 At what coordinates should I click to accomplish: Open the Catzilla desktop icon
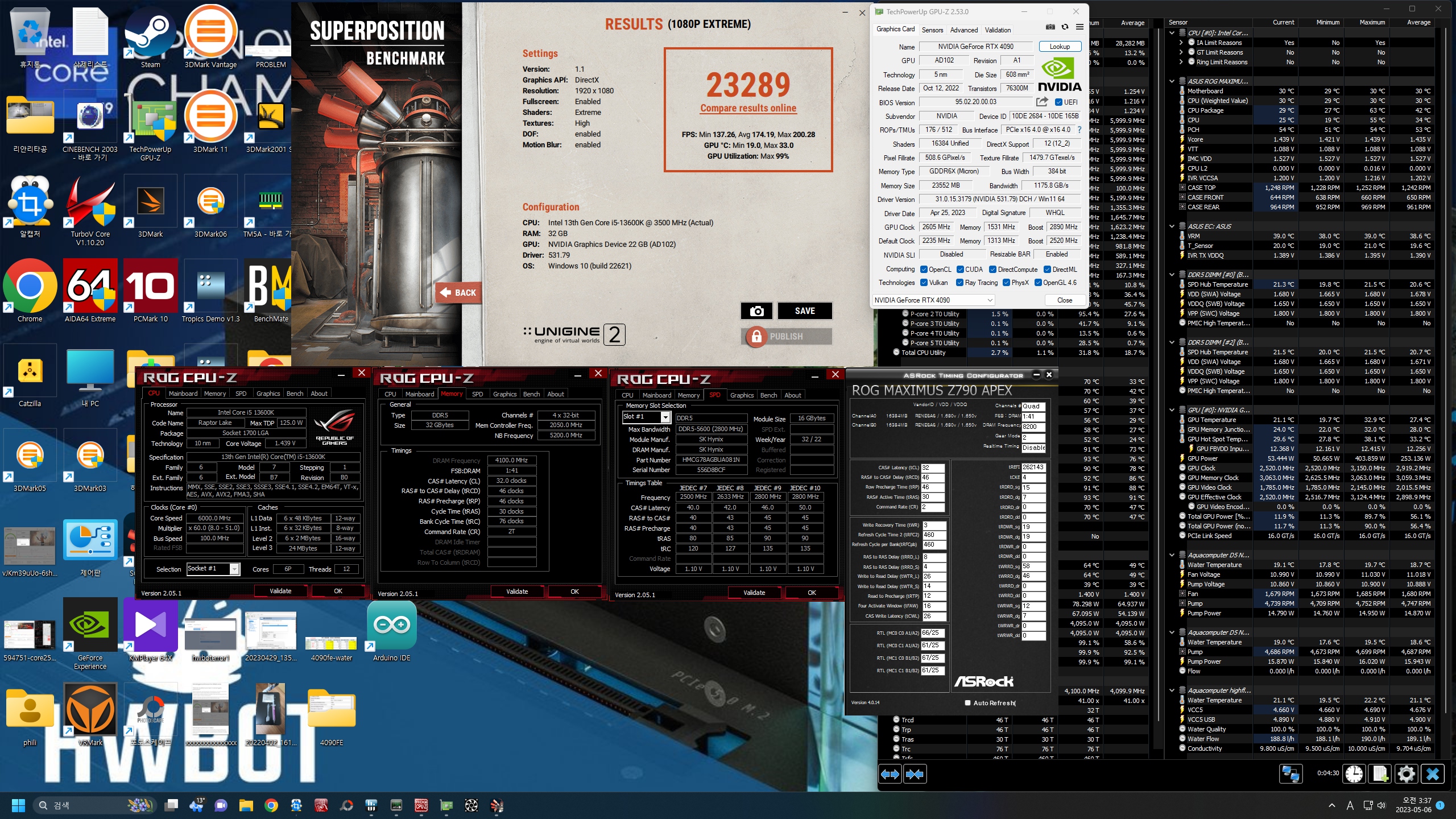tap(30, 377)
